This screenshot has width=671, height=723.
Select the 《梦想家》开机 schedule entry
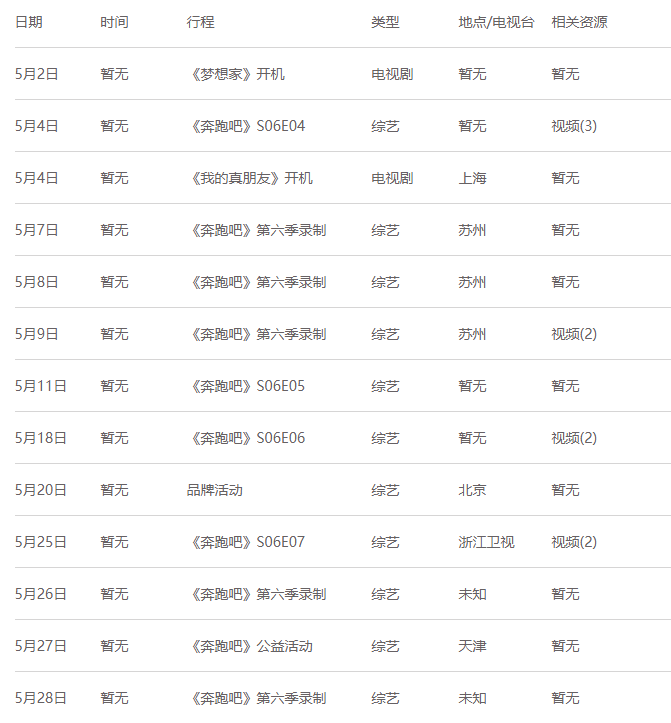(x=236, y=74)
